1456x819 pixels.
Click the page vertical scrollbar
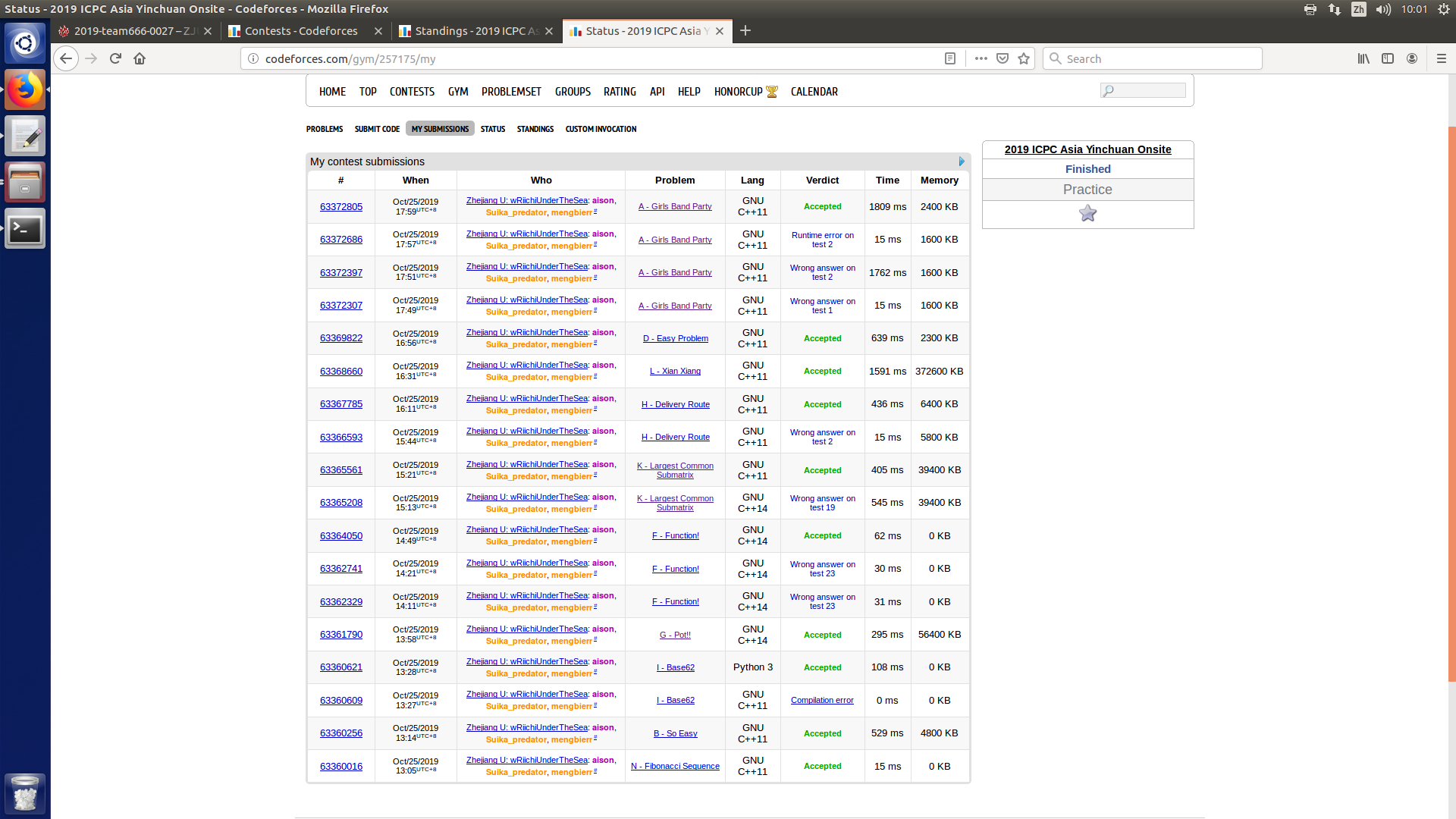pyautogui.click(x=1451, y=402)
